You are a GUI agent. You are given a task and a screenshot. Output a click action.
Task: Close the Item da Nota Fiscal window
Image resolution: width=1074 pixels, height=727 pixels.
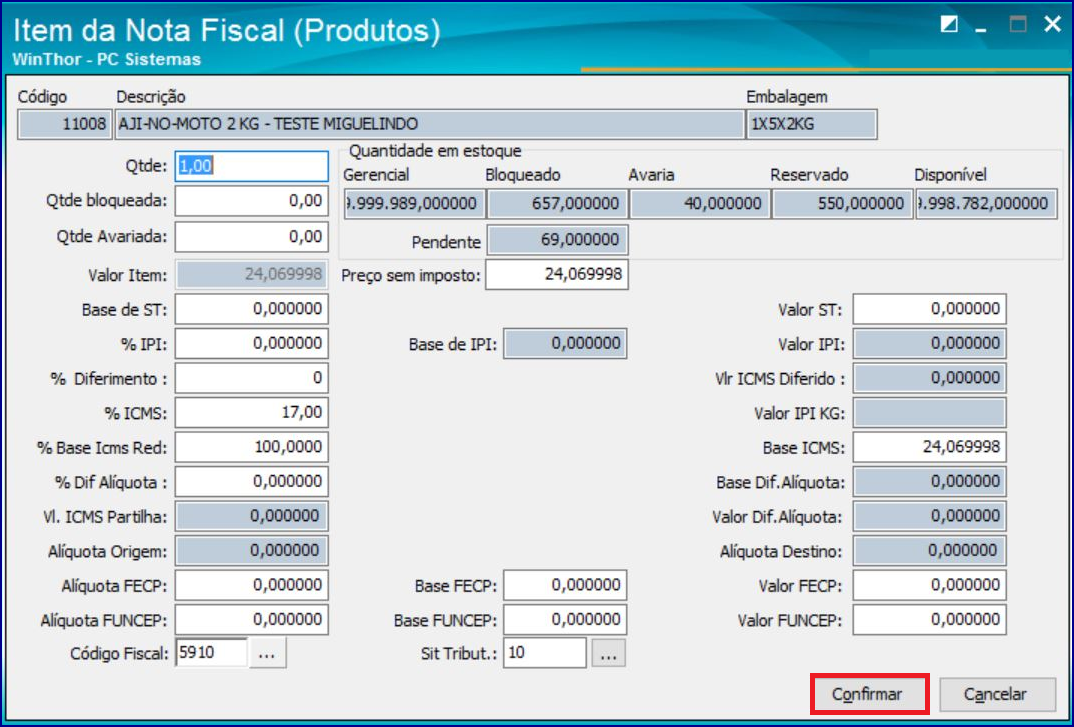point(1052,25)
